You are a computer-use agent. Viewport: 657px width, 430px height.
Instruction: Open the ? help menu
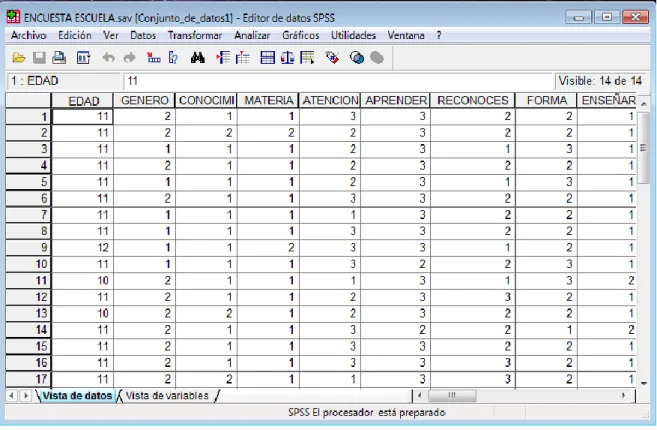439,35
